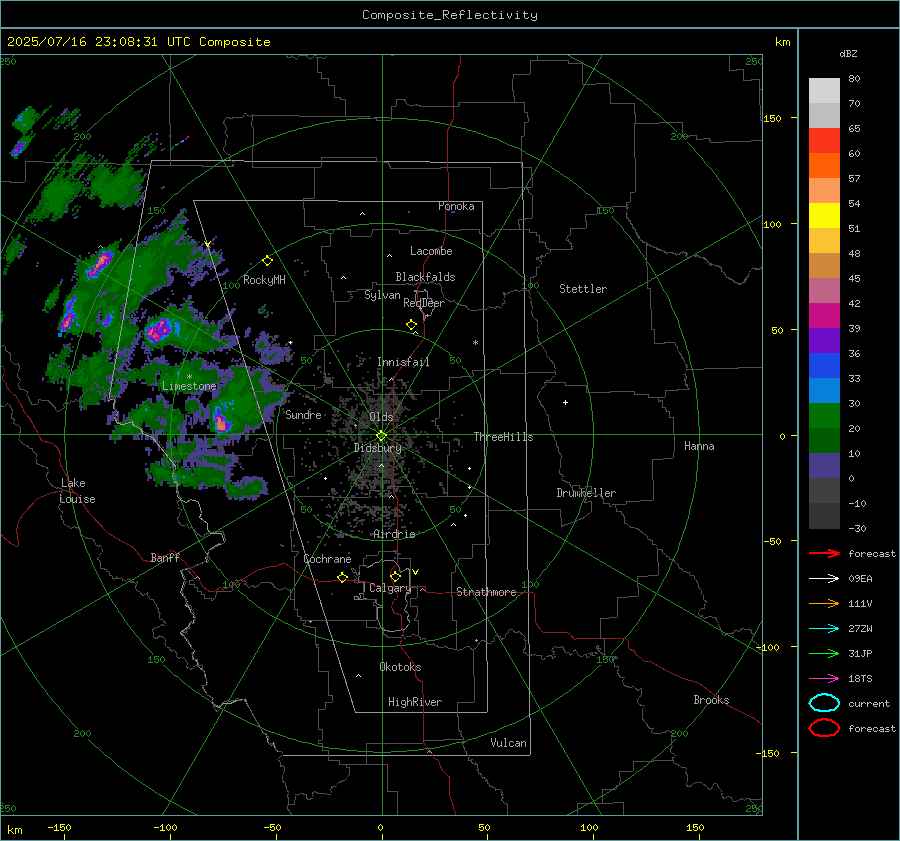This screenshot has width=900, height=841.
Task: Click the Airdrie label on map
Action: [x=394, y=534]
